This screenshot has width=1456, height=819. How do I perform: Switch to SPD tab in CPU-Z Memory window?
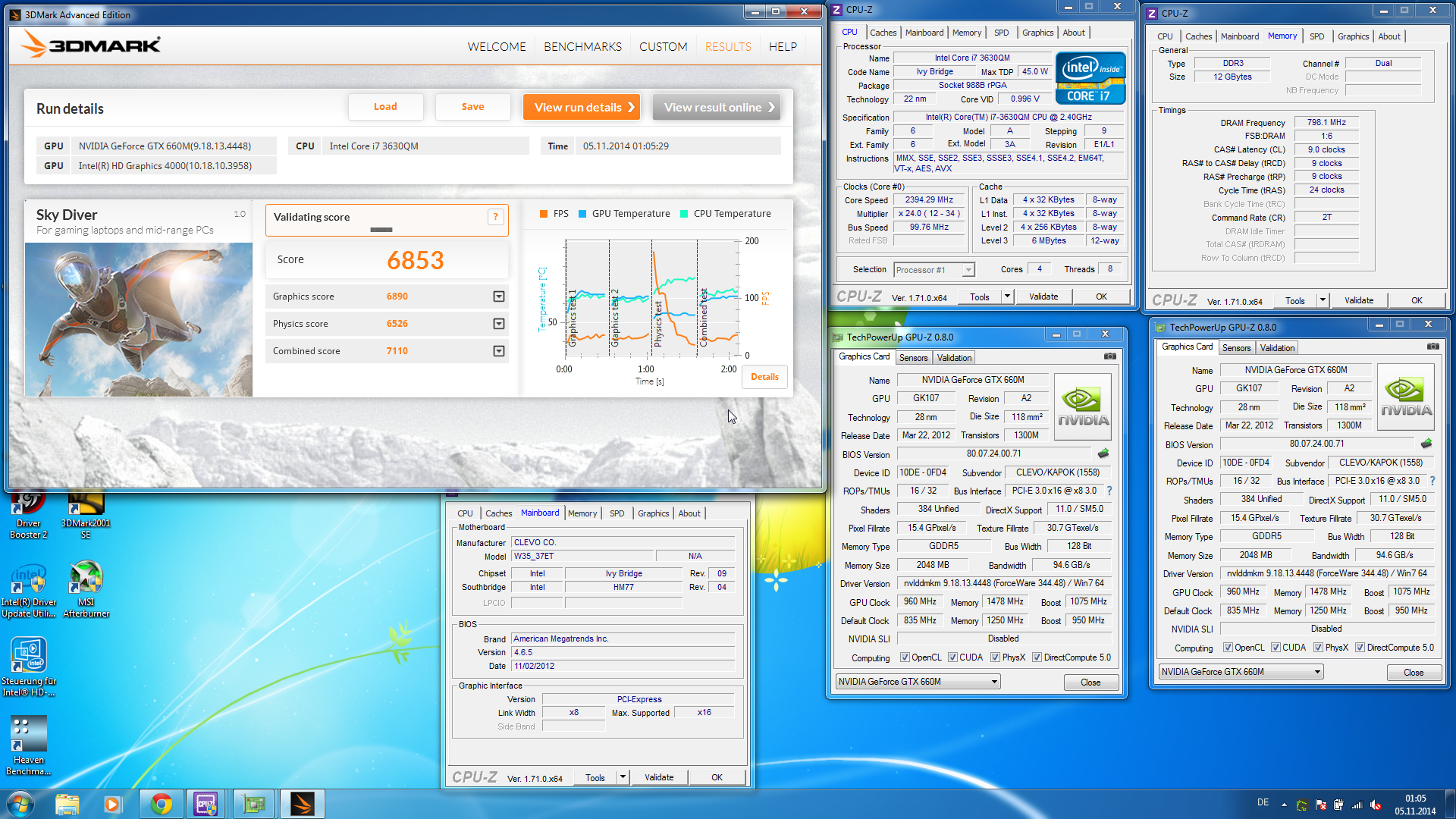tap(1316, 36)
